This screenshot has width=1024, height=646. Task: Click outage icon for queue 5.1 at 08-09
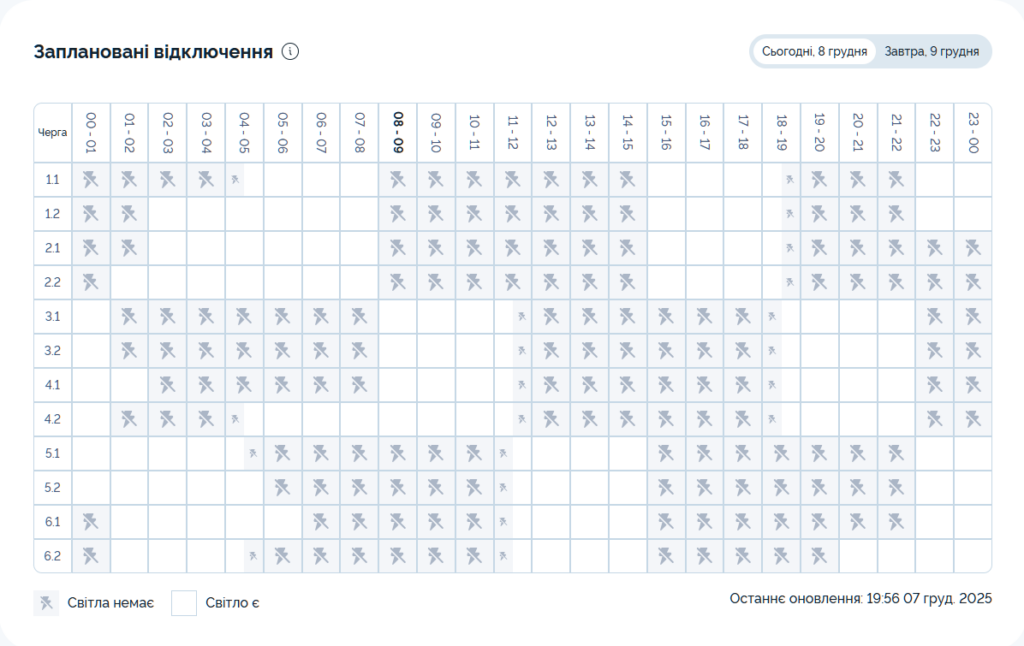tap(398, 453)
